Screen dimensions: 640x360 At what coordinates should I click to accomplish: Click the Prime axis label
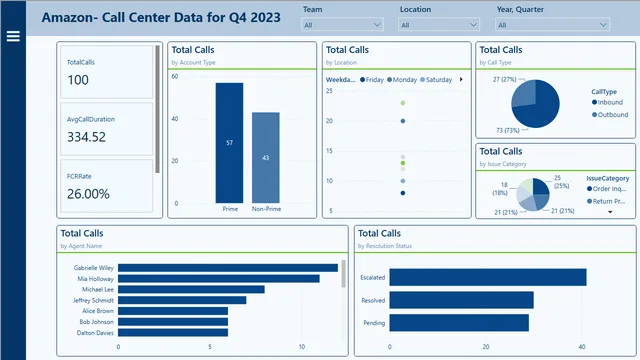pyautogui.click(x=230, y=209)
